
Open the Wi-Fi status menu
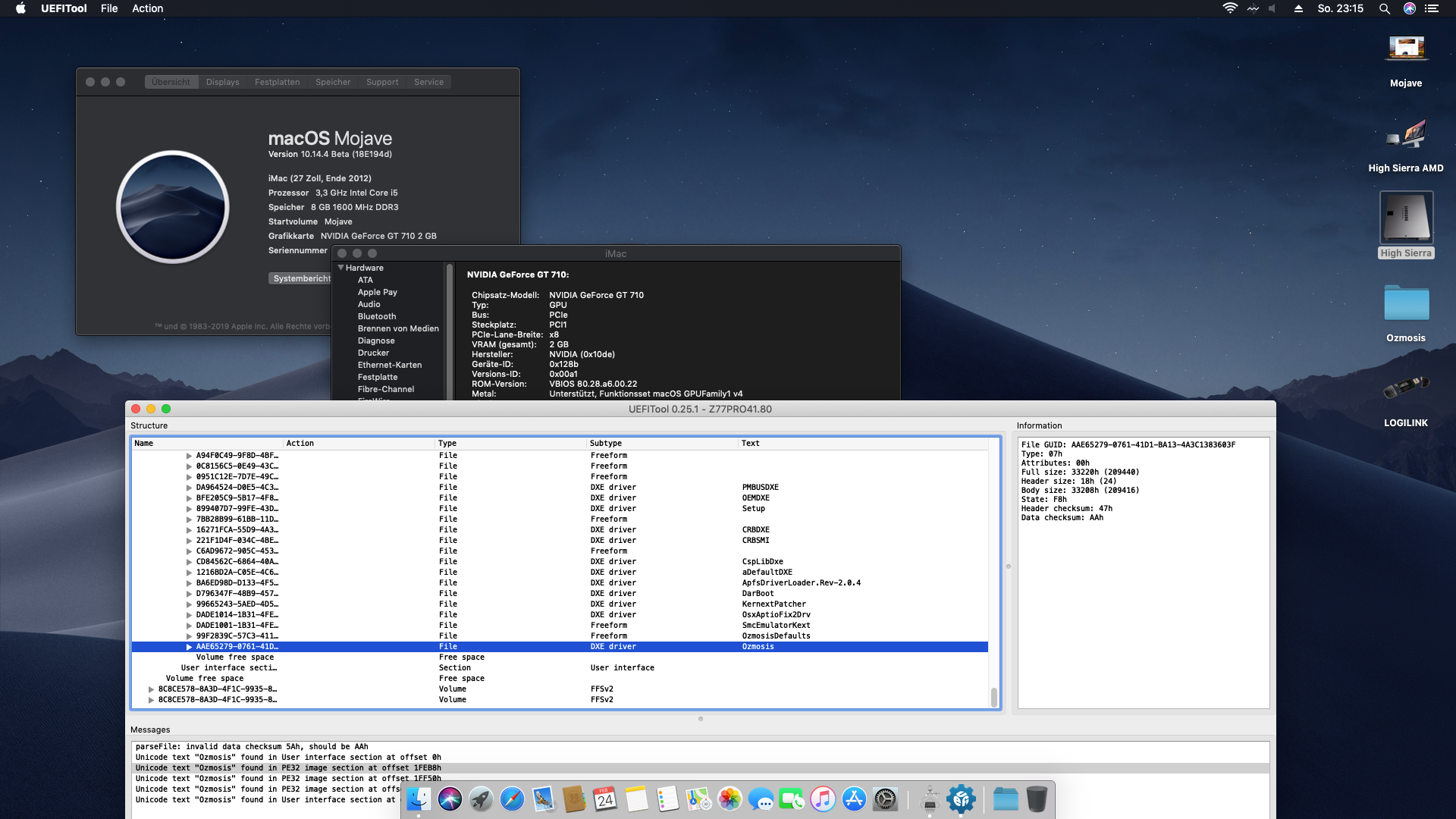1229,8
